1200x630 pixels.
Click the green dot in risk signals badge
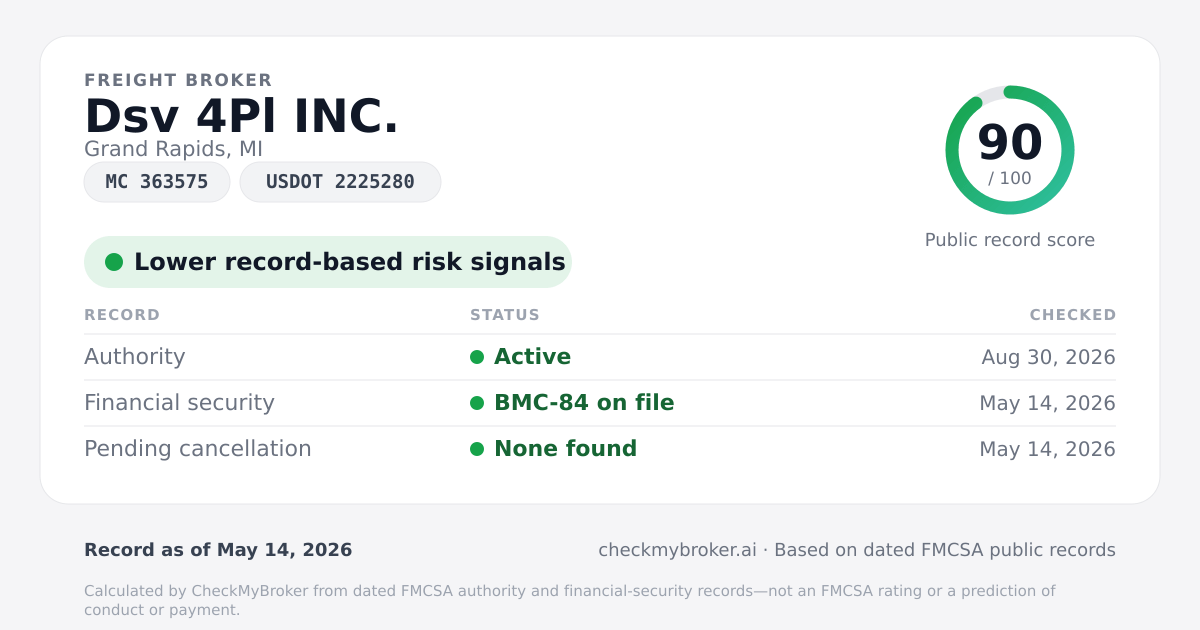pos(114,262)
